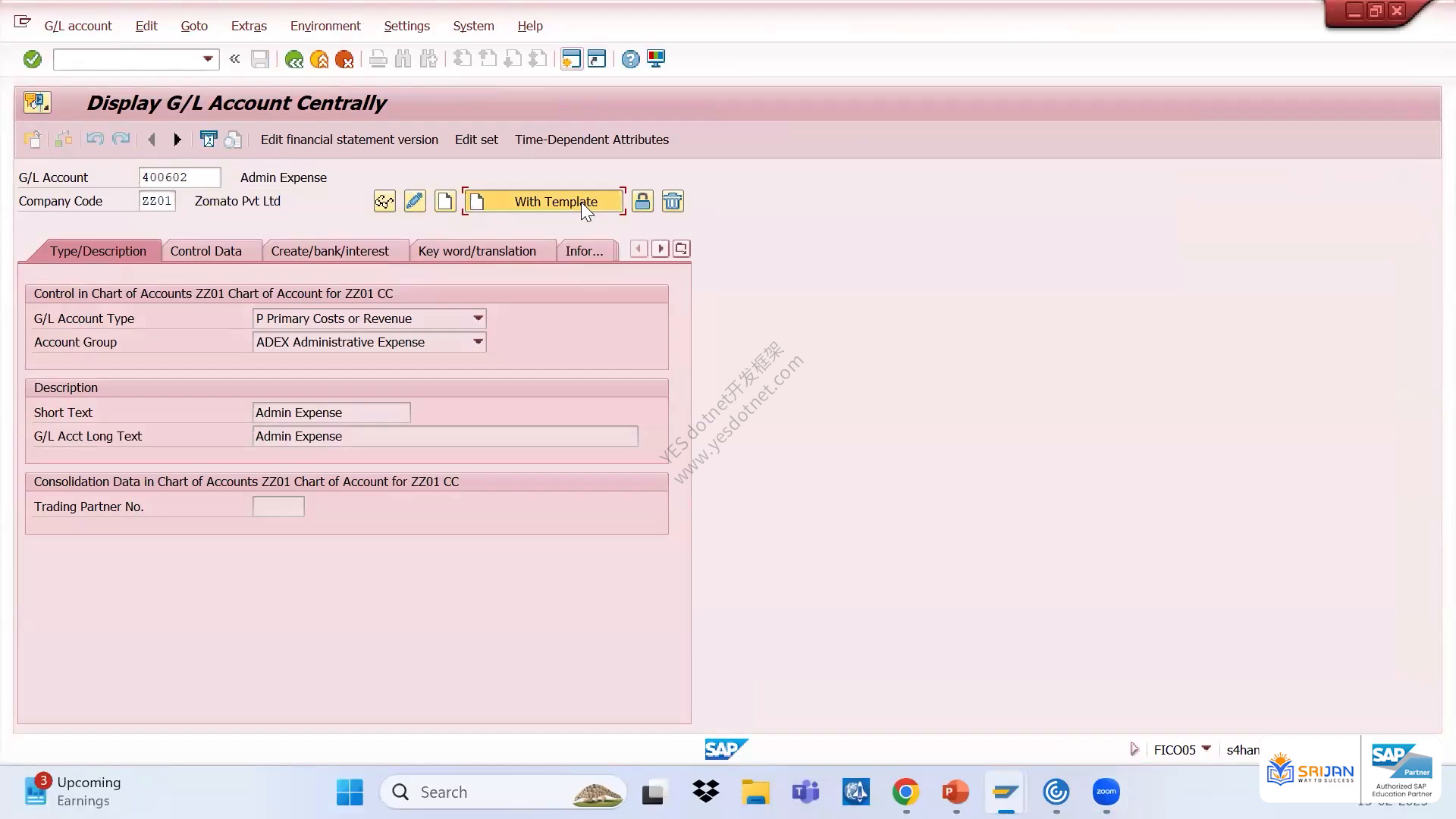Click the green Back icon
1456x819 pixels.
(x=294, y=59)
